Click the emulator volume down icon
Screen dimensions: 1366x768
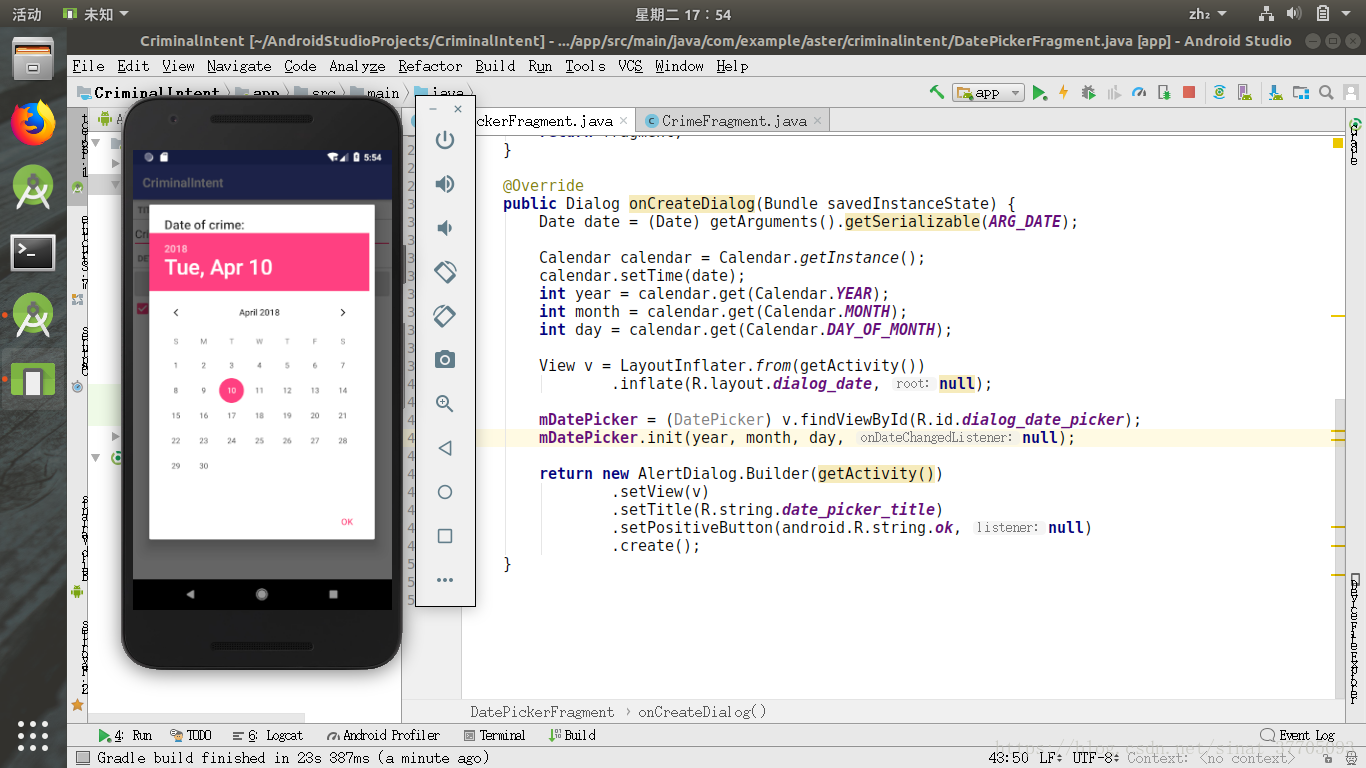tap(445, 228)
